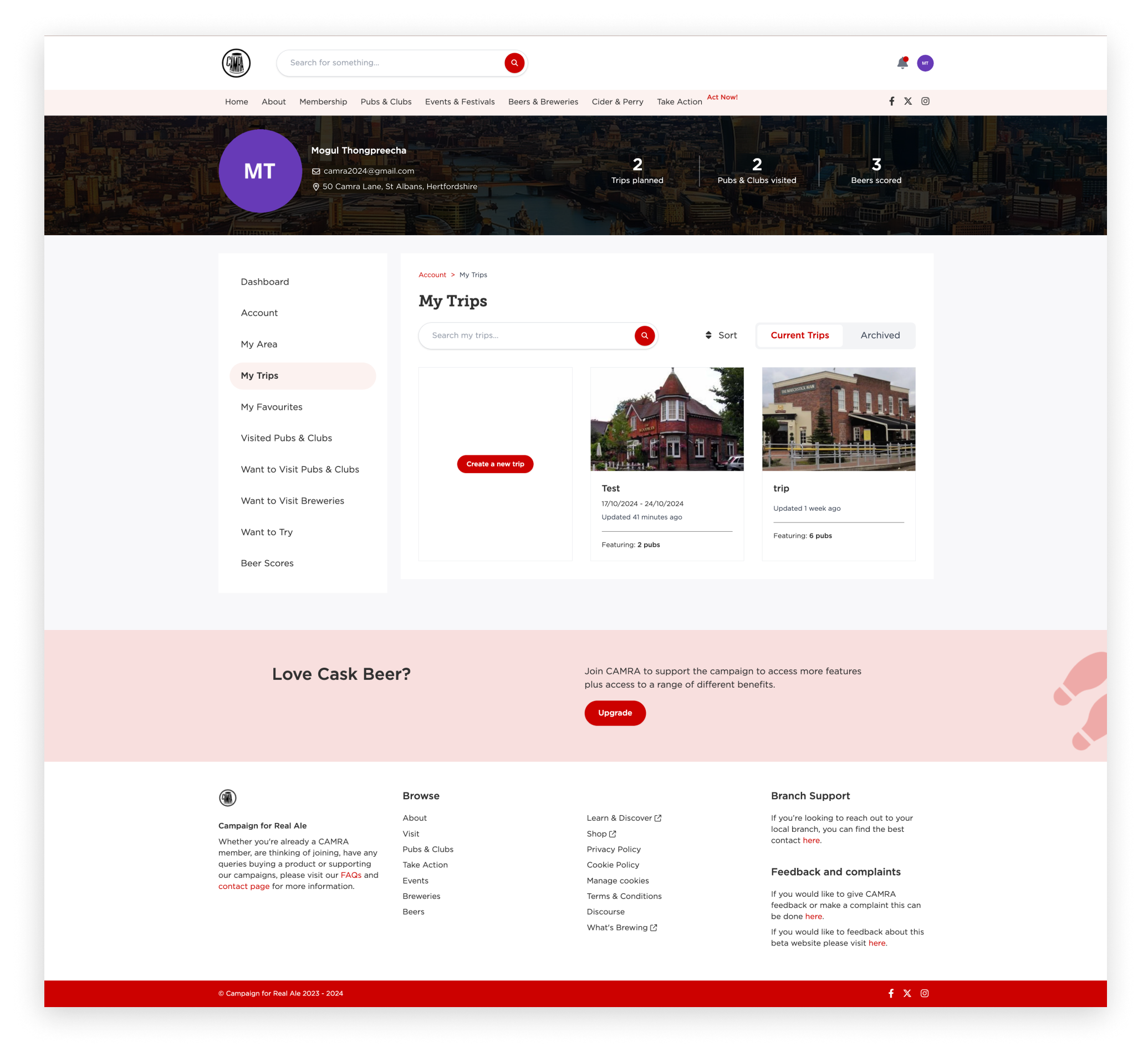Click the red Upgrade button
Viewport: 1148px width, 1057px height.
click(x=615, y=713)
